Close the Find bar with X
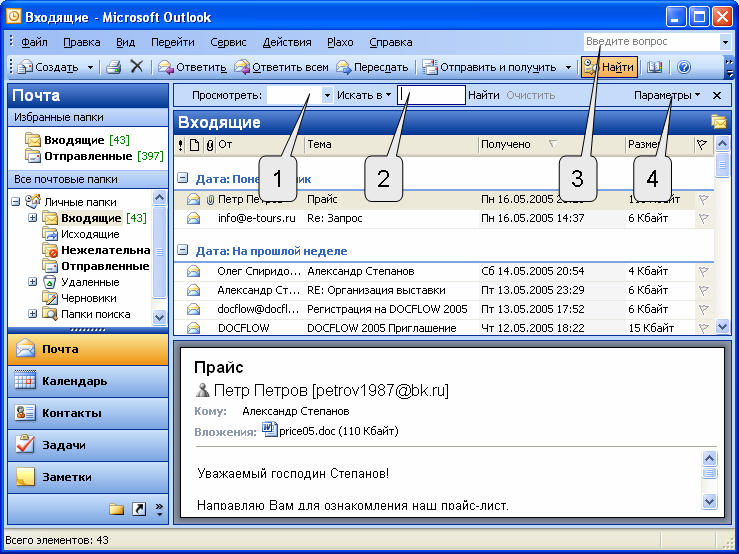739x554 pixels. coord(717,95)
